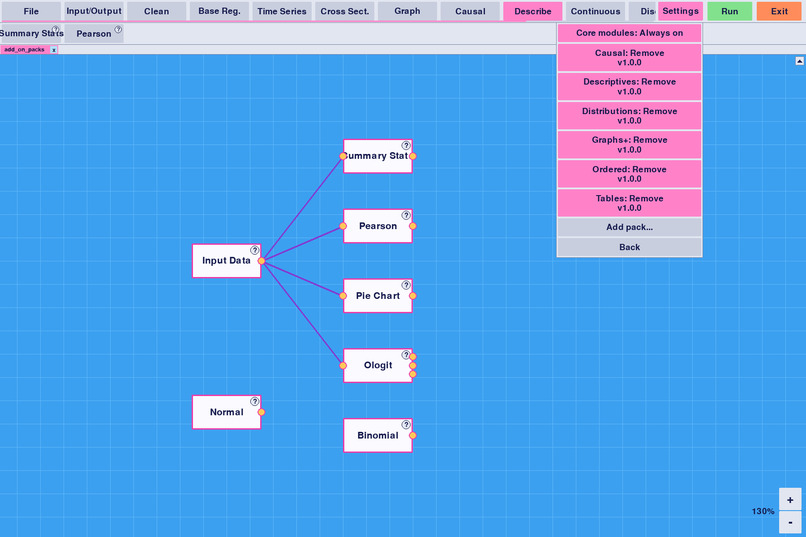Click help icon on Summary Stats toolbar button

pos(56,29)
